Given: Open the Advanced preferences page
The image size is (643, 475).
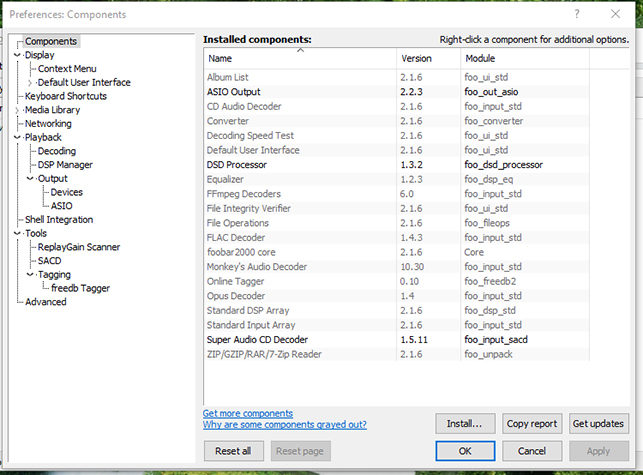Looking at the screenshot, I should [x=46, y=302].
